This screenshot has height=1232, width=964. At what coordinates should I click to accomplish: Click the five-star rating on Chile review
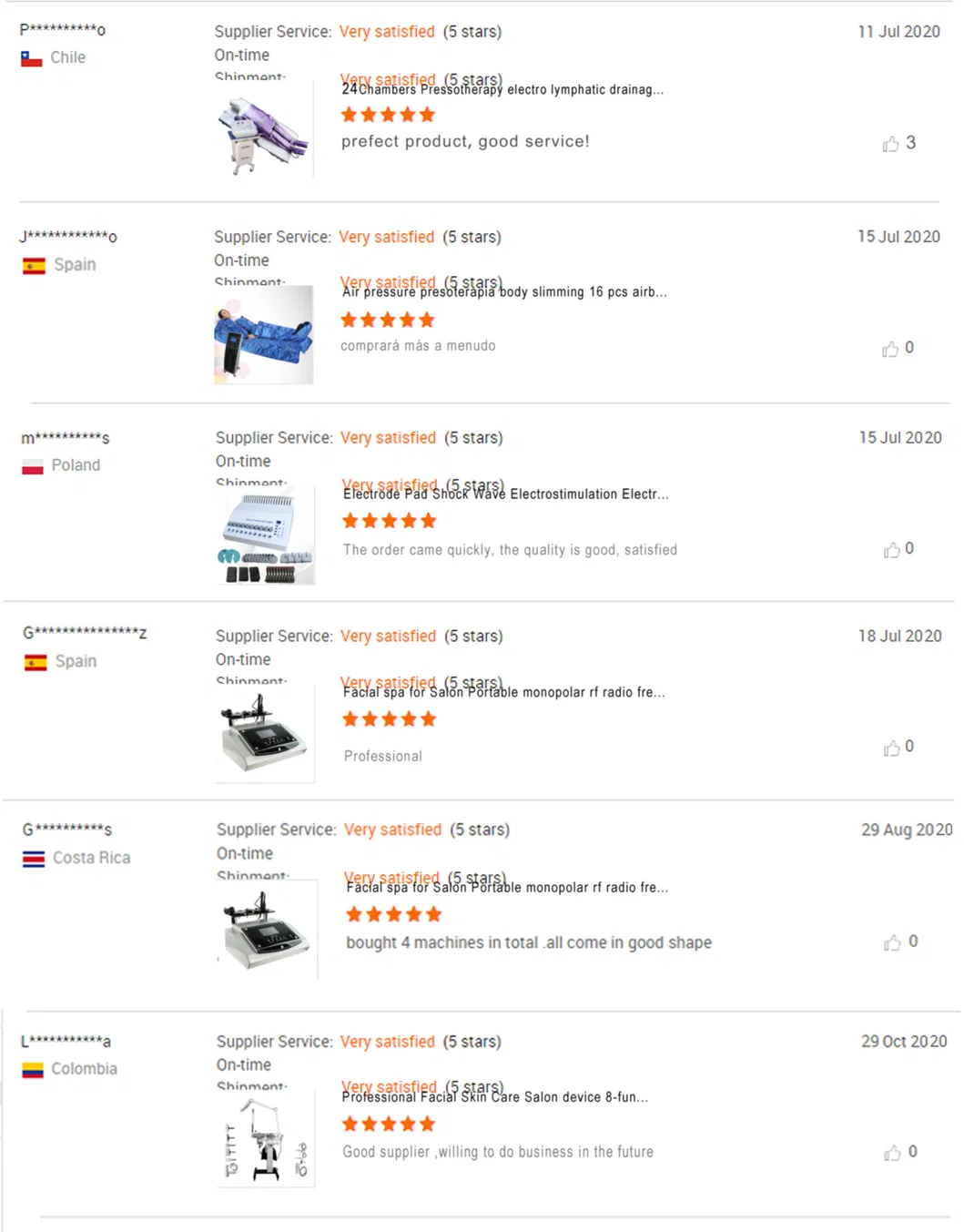tap(388, 115)
